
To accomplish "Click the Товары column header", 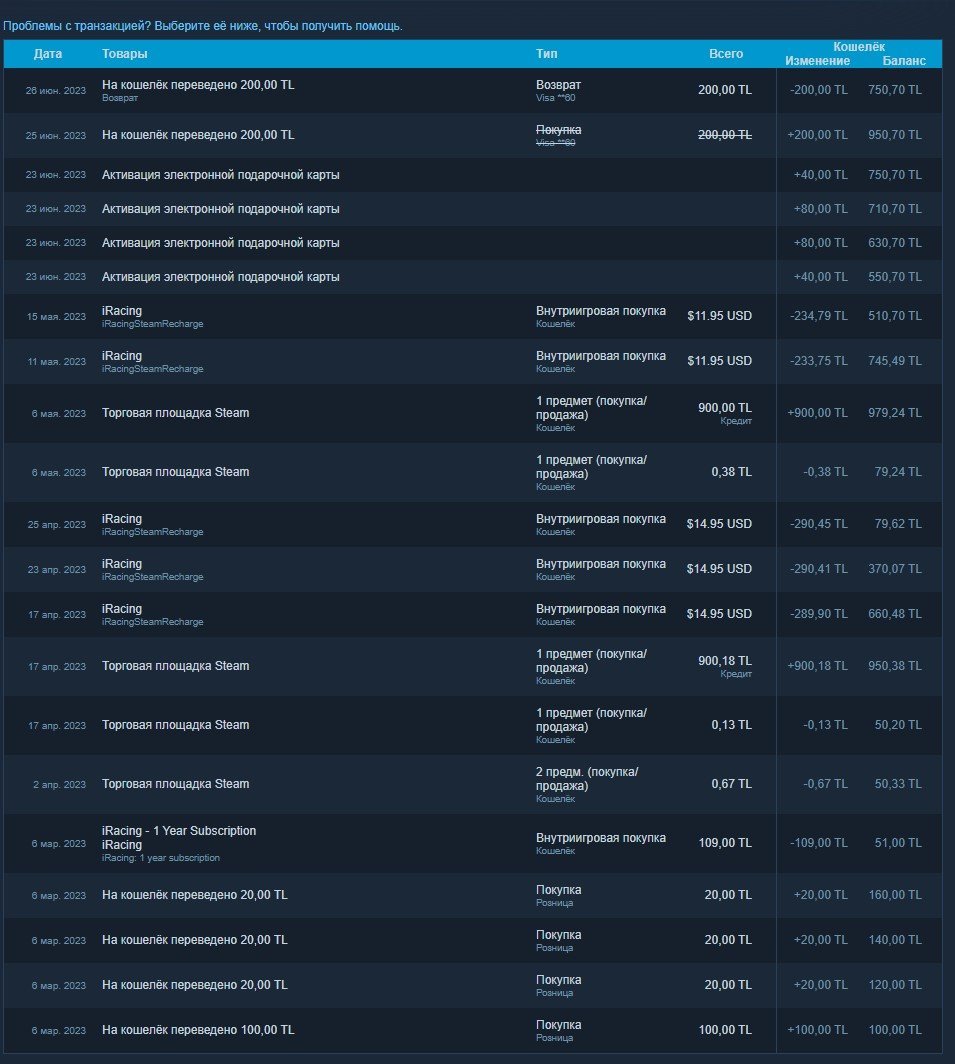I will click(124, 54).
